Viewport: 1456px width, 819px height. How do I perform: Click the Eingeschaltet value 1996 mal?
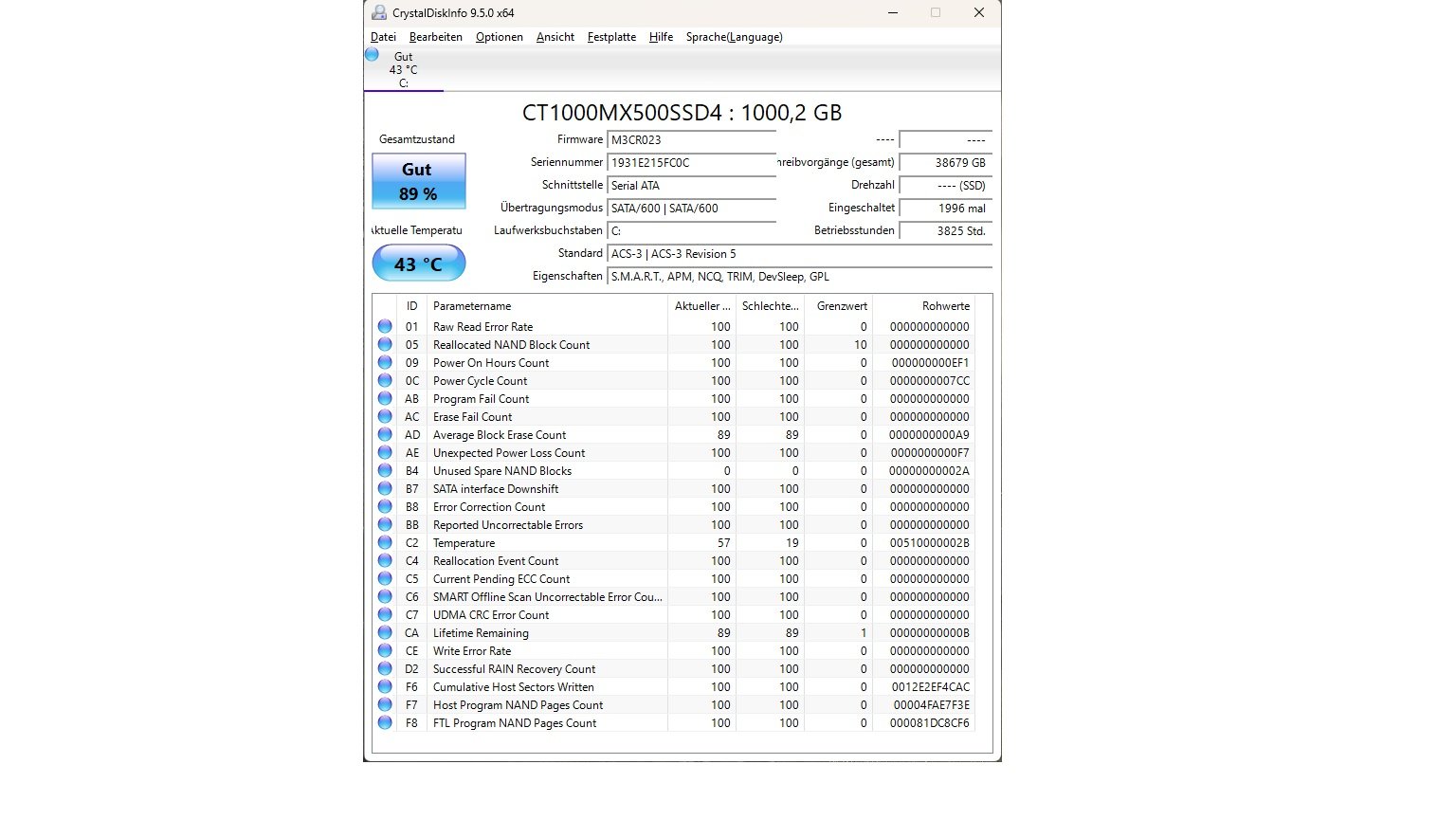945,209
